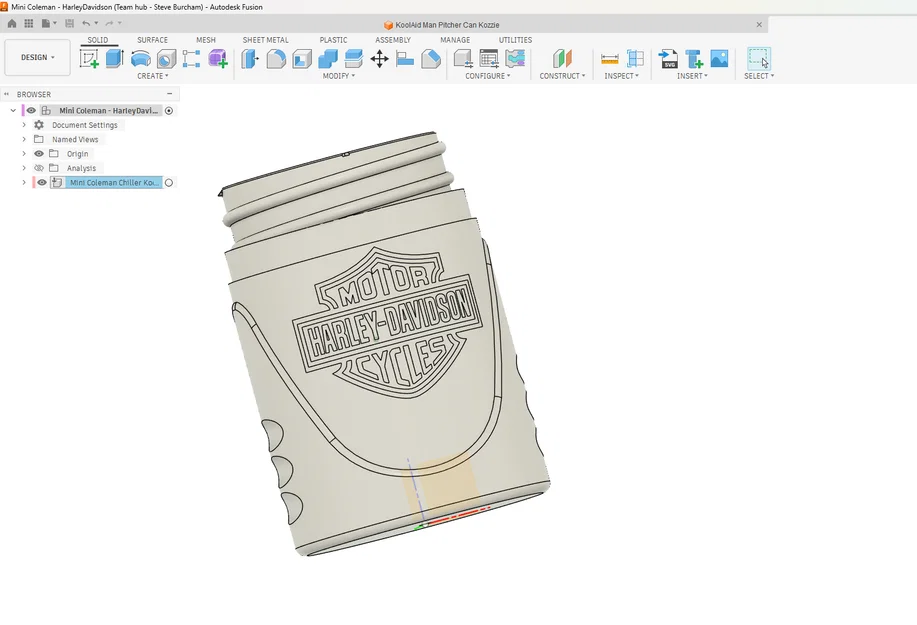
Task: Expand the Named Views node
Action: pos(24,139)
